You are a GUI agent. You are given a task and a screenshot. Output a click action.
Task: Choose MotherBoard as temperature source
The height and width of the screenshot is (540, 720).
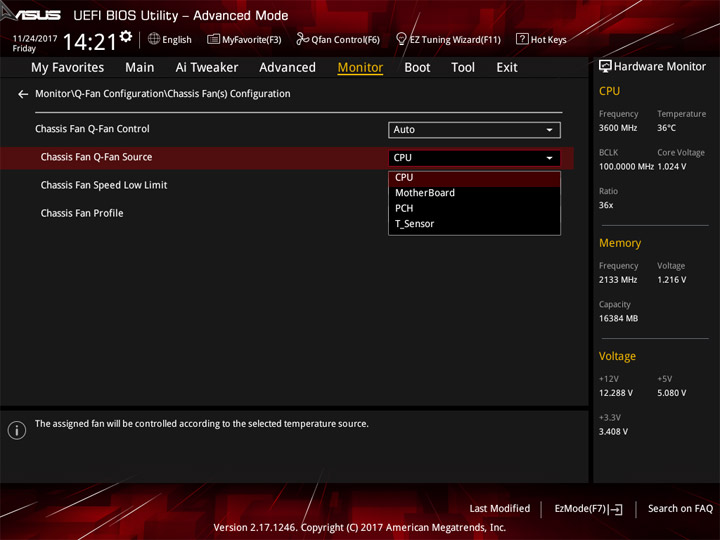pos(474,193)
